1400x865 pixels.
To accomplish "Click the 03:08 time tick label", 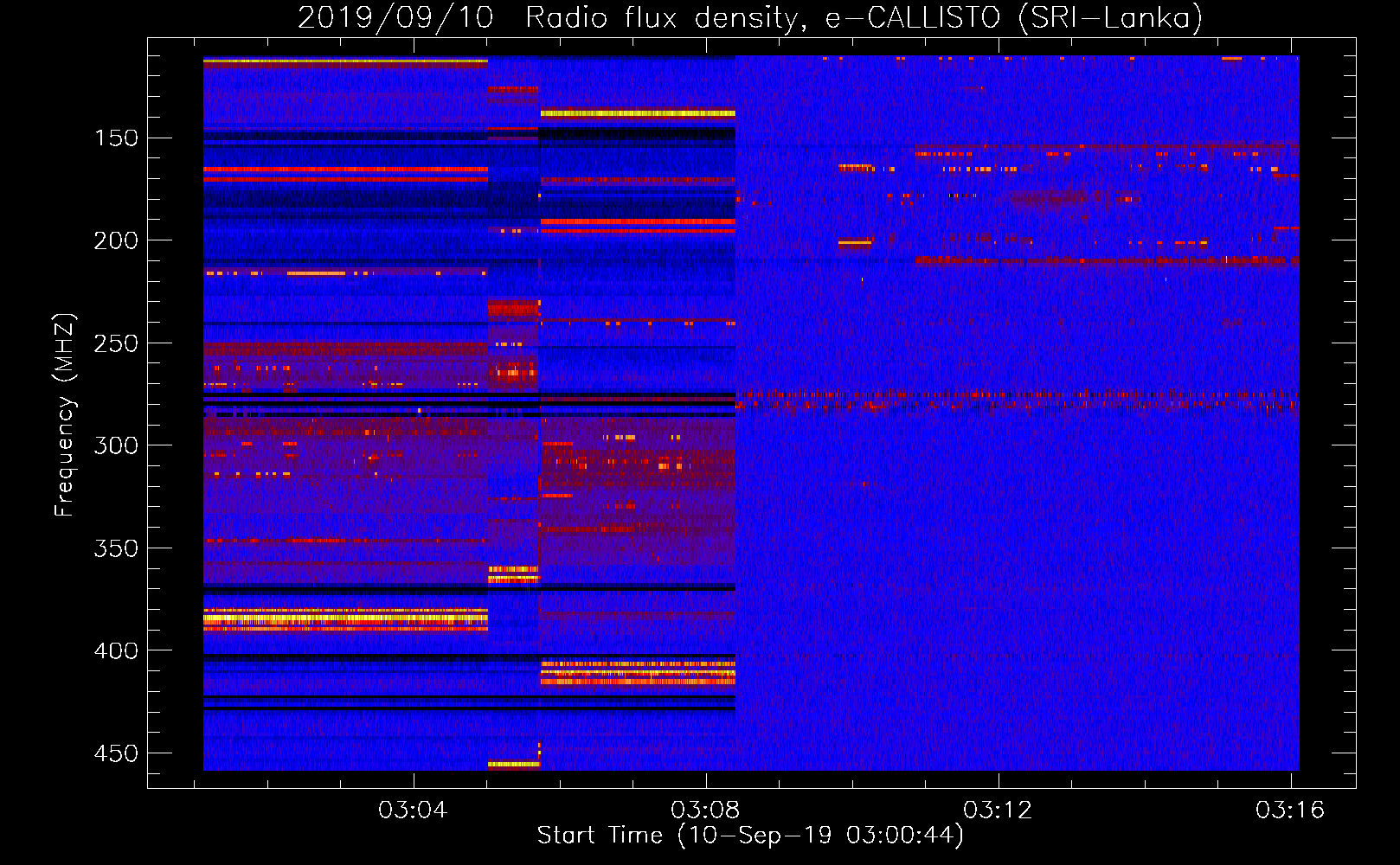I will point(705,810).
